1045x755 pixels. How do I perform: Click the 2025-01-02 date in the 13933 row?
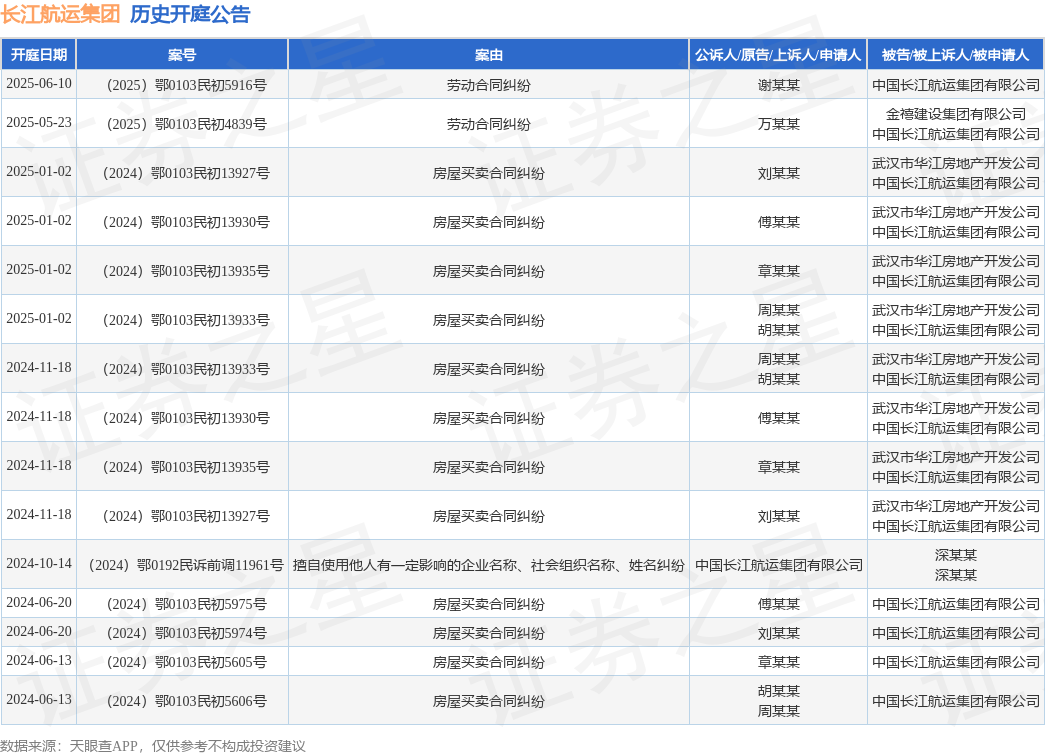pyautogui.click(x=39, y=319)
